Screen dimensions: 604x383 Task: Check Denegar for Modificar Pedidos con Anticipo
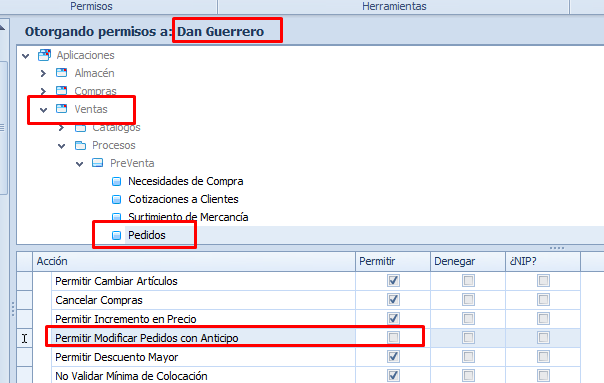point(468,338)
